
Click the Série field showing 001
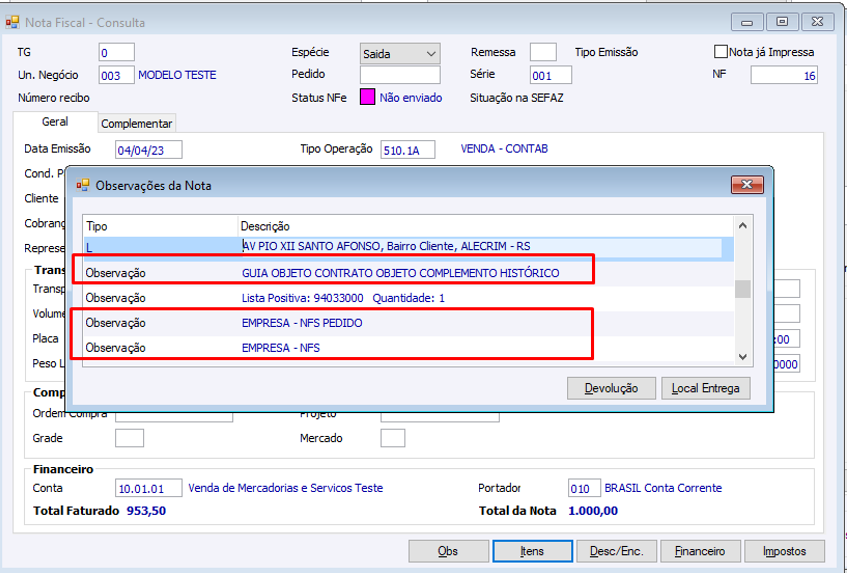point(550,75)
